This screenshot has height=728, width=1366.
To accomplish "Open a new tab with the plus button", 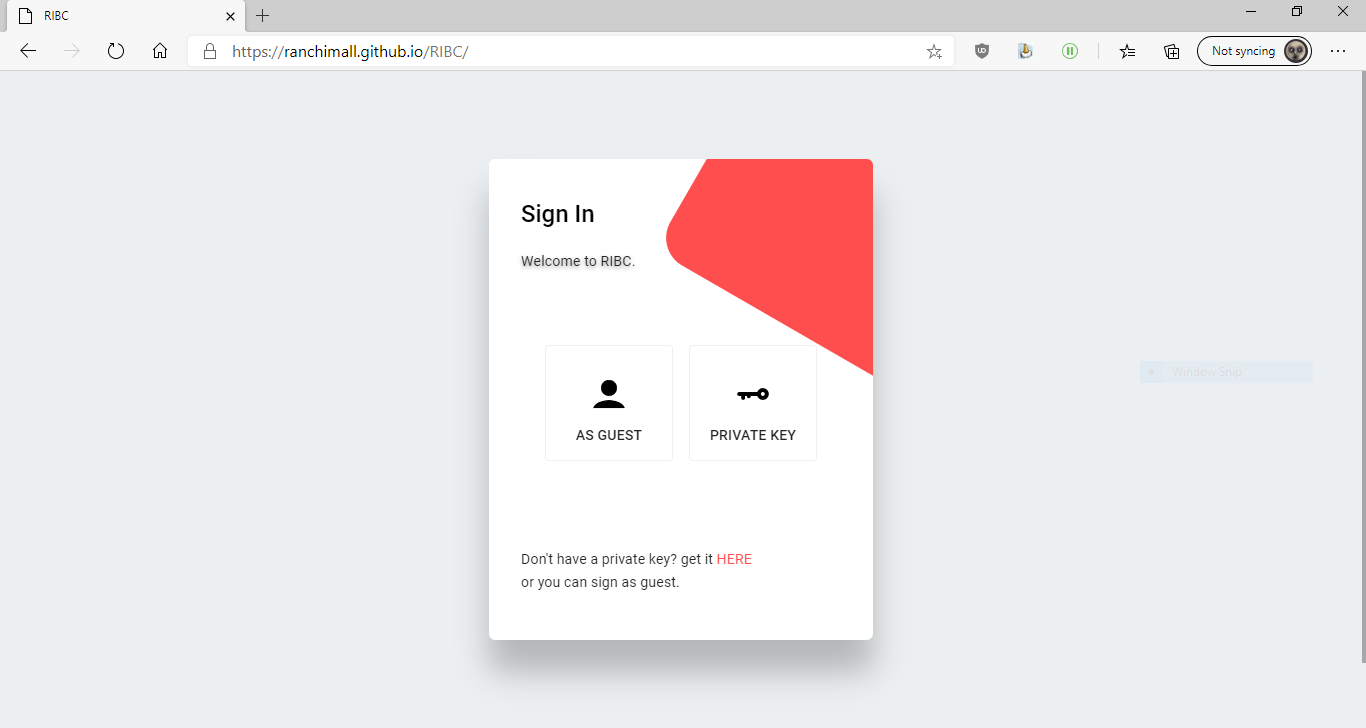I will pos(263,16).
